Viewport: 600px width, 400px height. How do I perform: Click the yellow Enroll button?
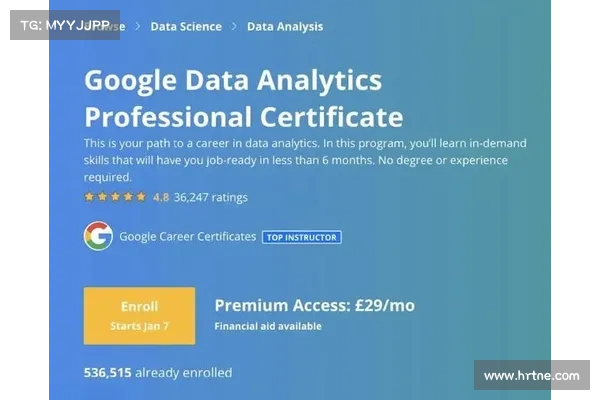click(x=139, y=316)
